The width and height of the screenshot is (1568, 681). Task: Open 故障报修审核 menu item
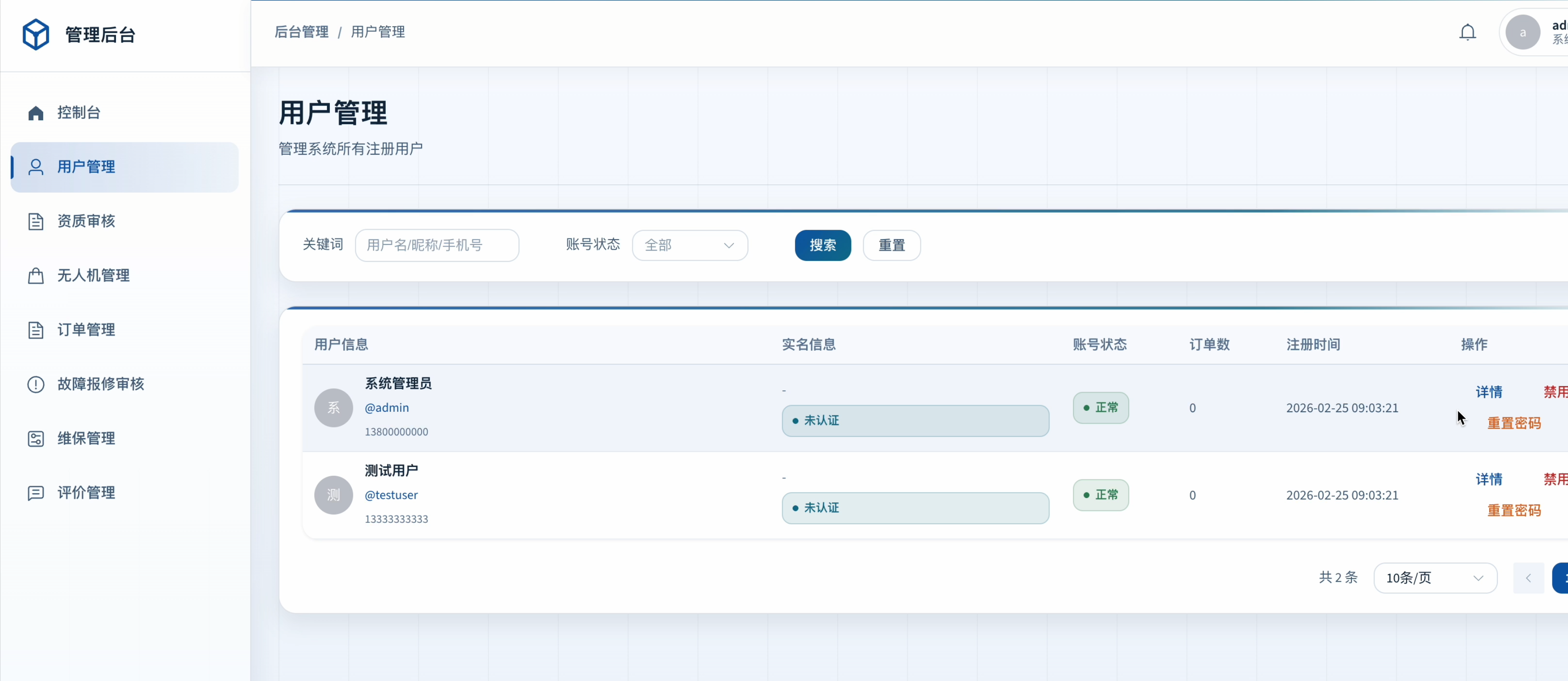pos(125,384)
